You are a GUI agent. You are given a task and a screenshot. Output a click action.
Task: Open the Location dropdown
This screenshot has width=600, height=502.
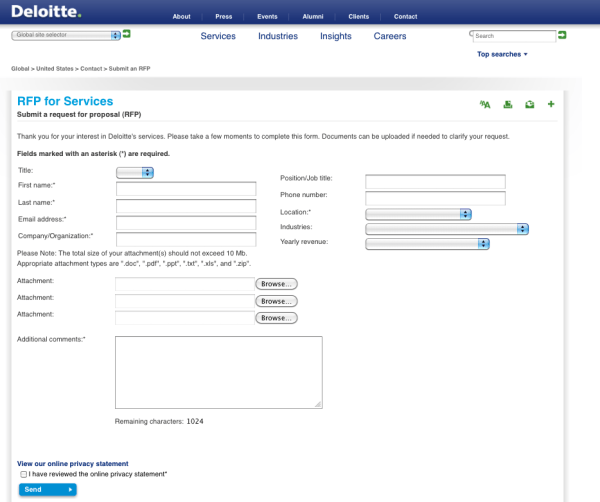[x=418, y=214]
